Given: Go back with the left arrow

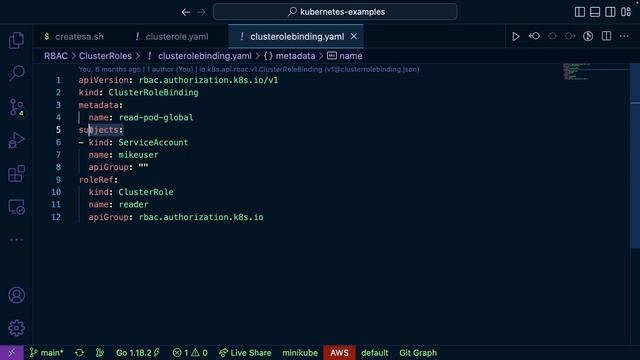Looking at the screenshot, I should (x=186, y=12).
